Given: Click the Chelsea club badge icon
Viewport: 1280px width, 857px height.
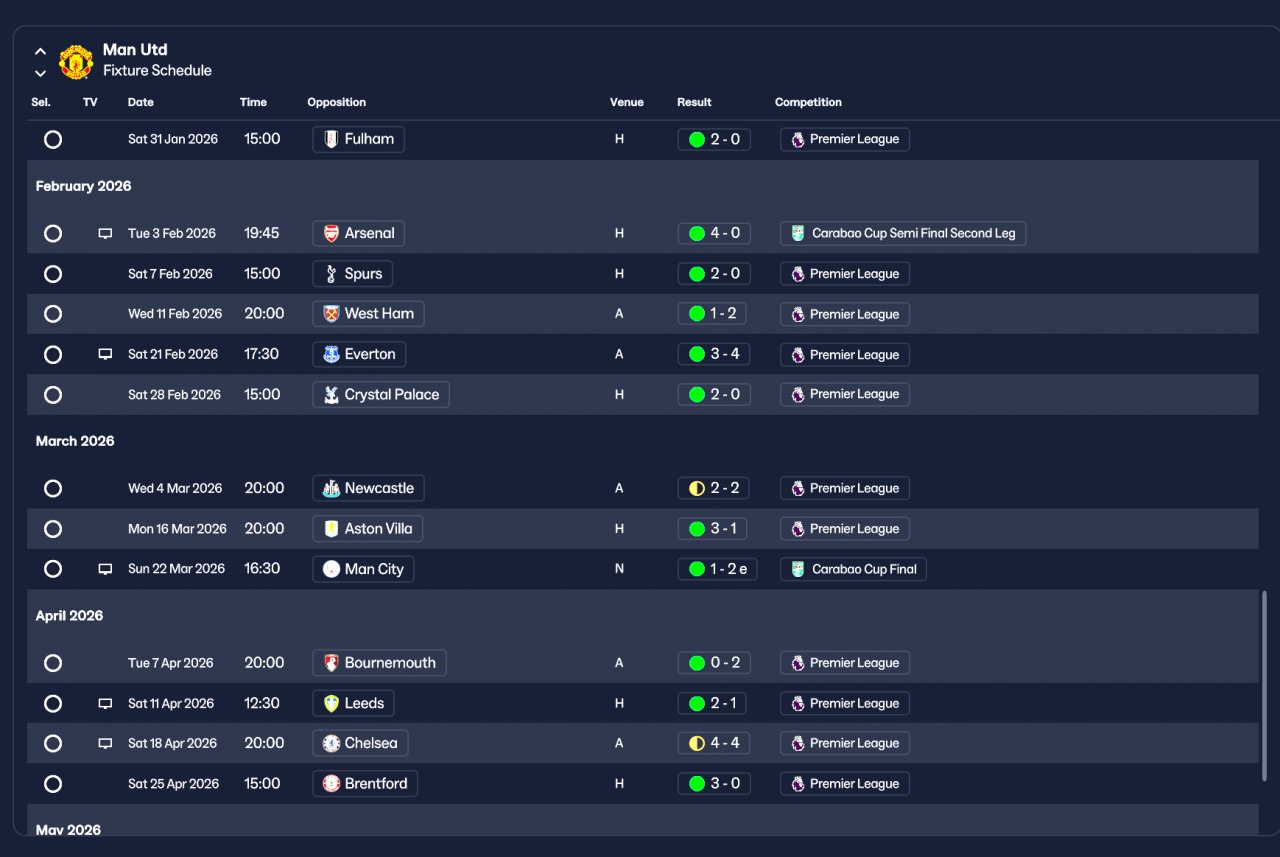Looking at the screenshot, I should 331,743.
